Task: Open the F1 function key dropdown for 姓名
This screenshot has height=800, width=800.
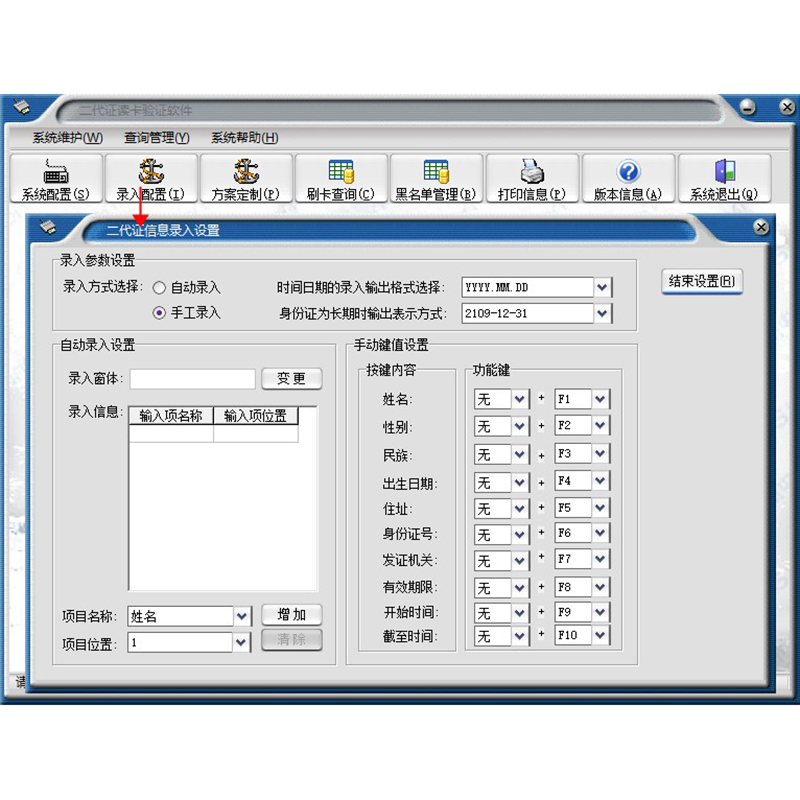Action: (600, 400)
